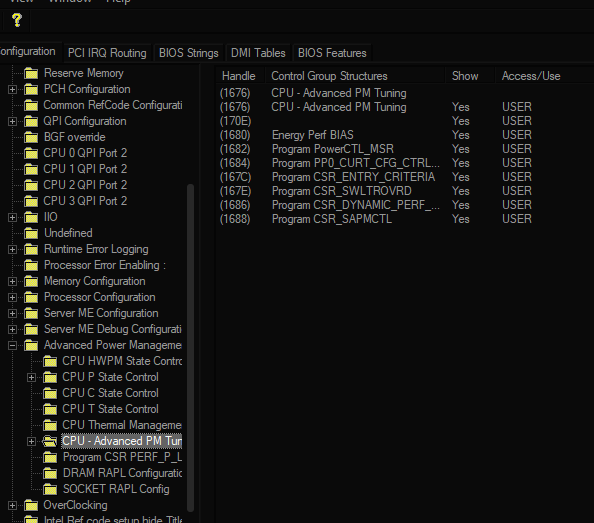Expand the CPU - Advanced PM Tuning node
Image resolution: width=594 pixels, height=523 pixels.
tap(31, 441)
